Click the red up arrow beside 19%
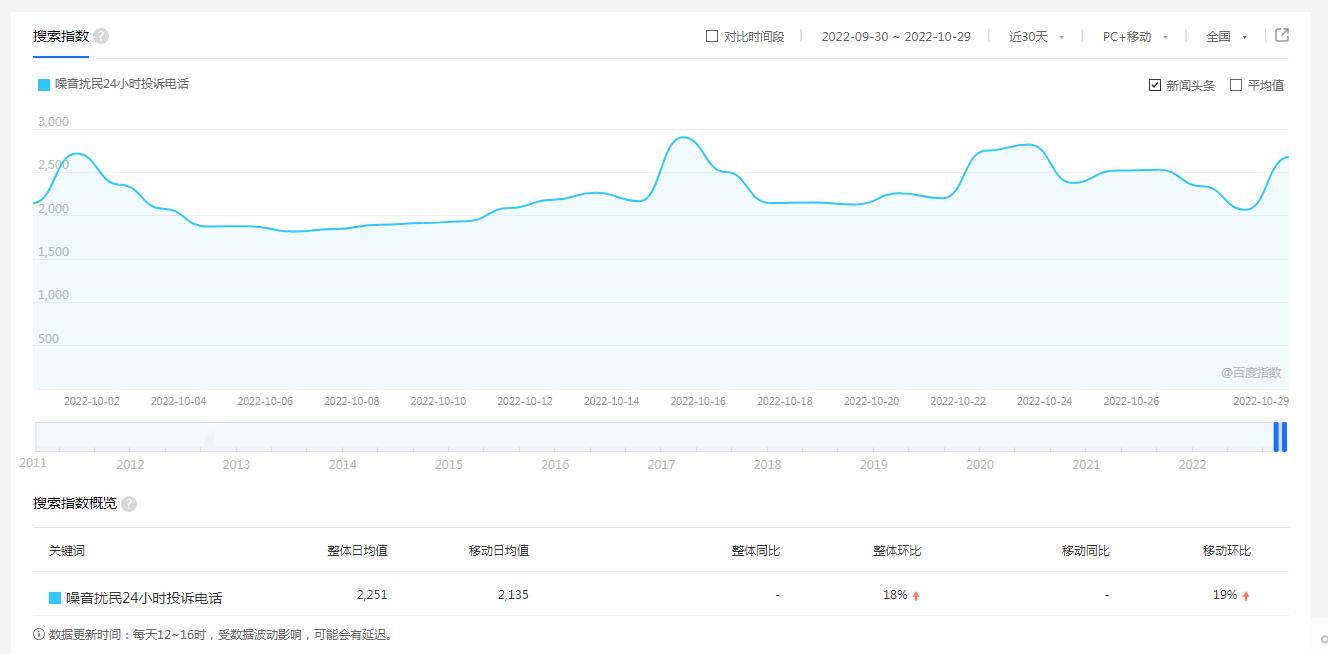This screenshot has width=1328, height=654. [x=1246, y=594]
